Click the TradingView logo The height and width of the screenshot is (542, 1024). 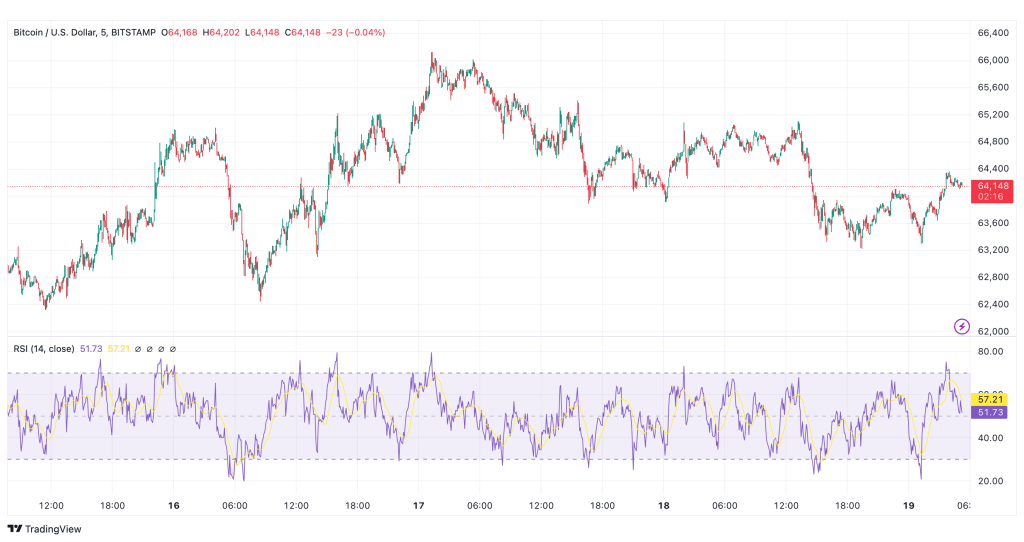pyautogui.click(x=44, y=529)
